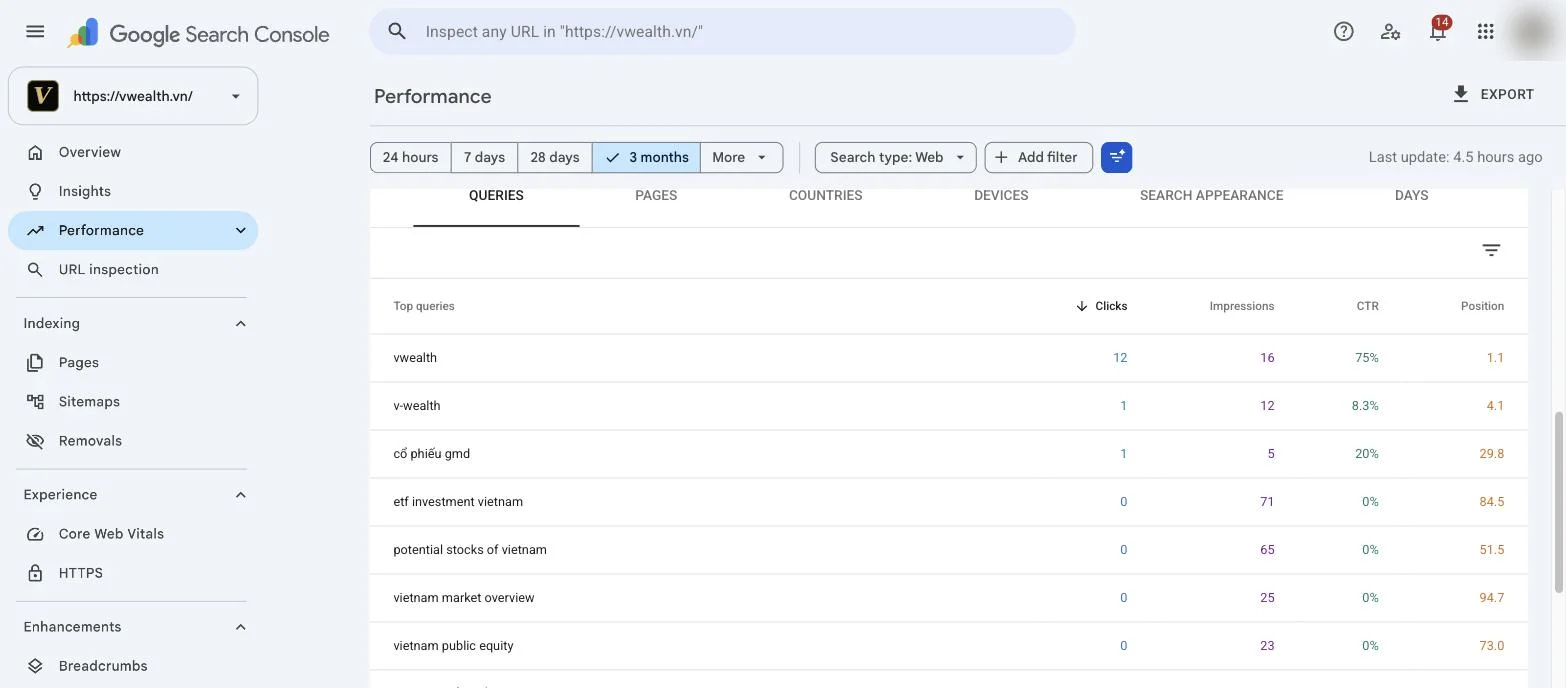Open the Help question mark icon
This screenshot has height=688, width=1566.
(1344, 31)
